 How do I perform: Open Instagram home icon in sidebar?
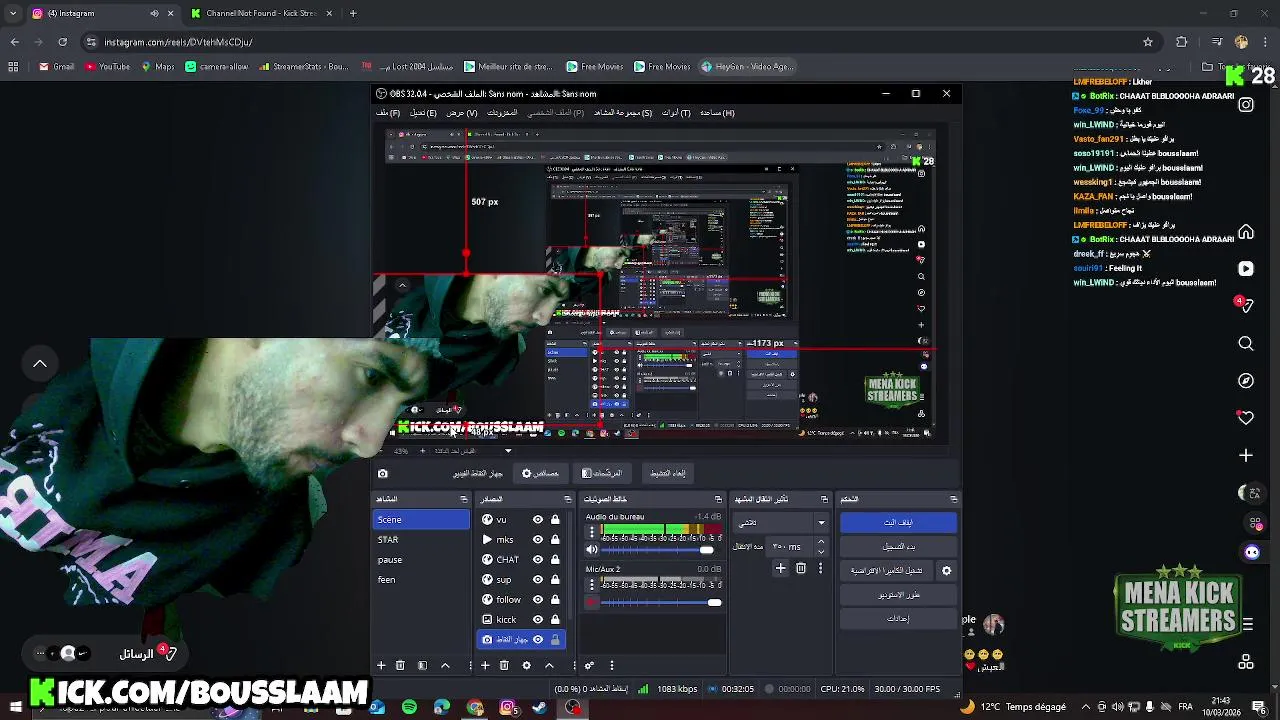[x=1246, y=232]
